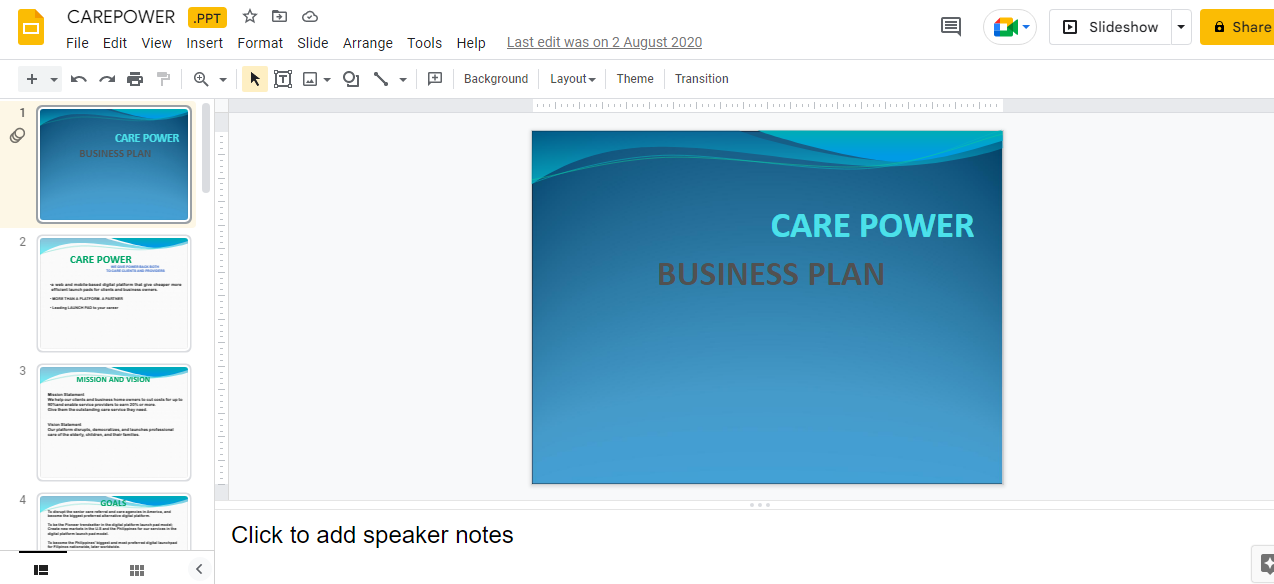Add a new slide with plus button
1274x584 pixels.
[x=32, y=79]
